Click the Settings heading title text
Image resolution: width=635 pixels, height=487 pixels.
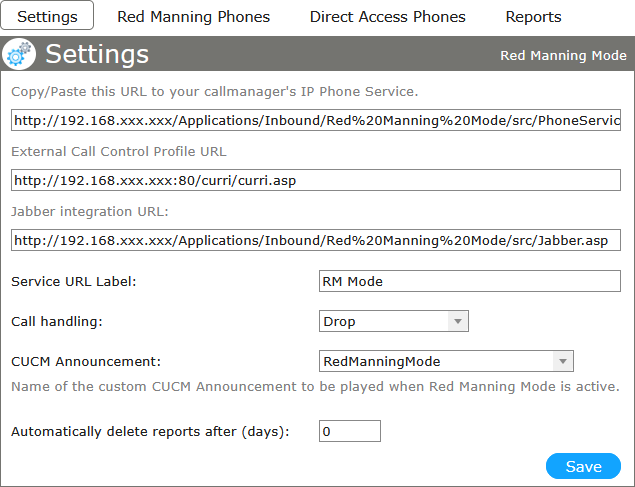97,55
